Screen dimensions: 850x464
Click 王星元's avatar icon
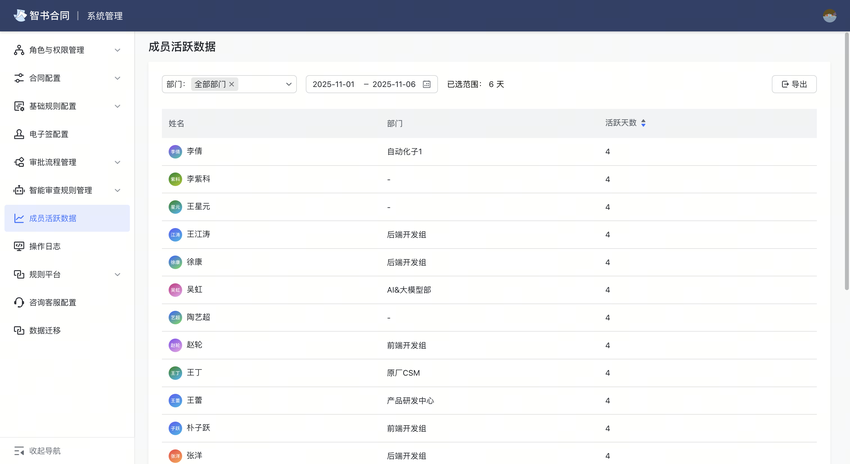175,207
